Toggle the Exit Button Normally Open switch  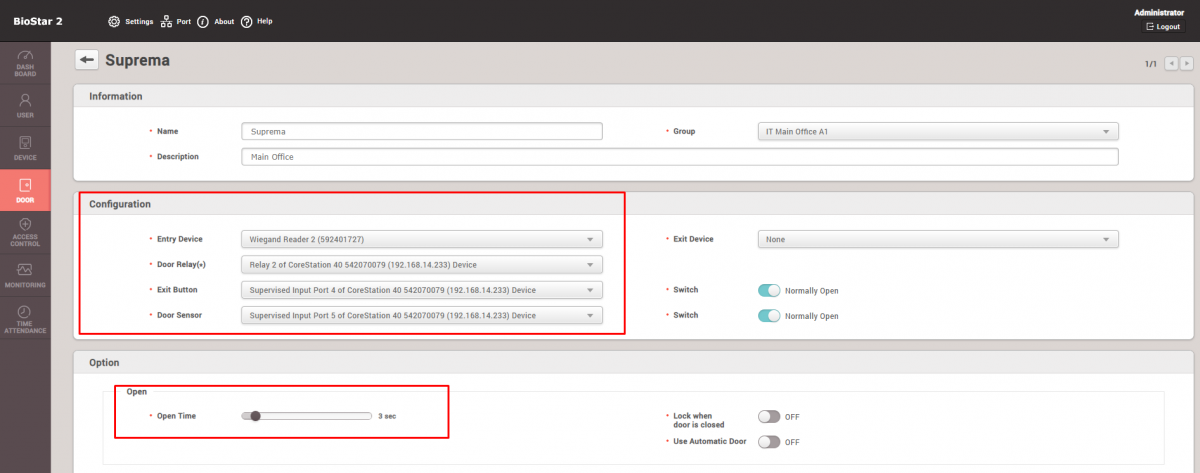pyautogui.click(x=769, y=291)
